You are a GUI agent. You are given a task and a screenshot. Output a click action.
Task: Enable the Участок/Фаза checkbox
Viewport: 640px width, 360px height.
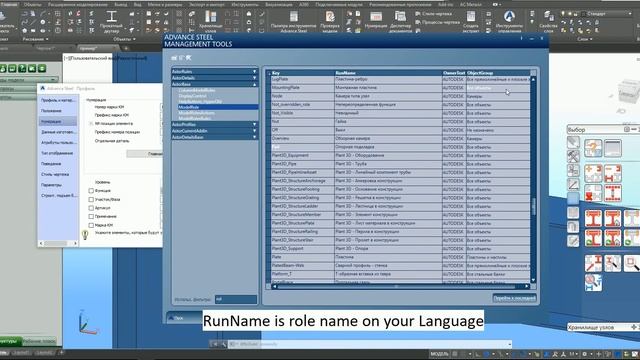click(x=91, y=200)
